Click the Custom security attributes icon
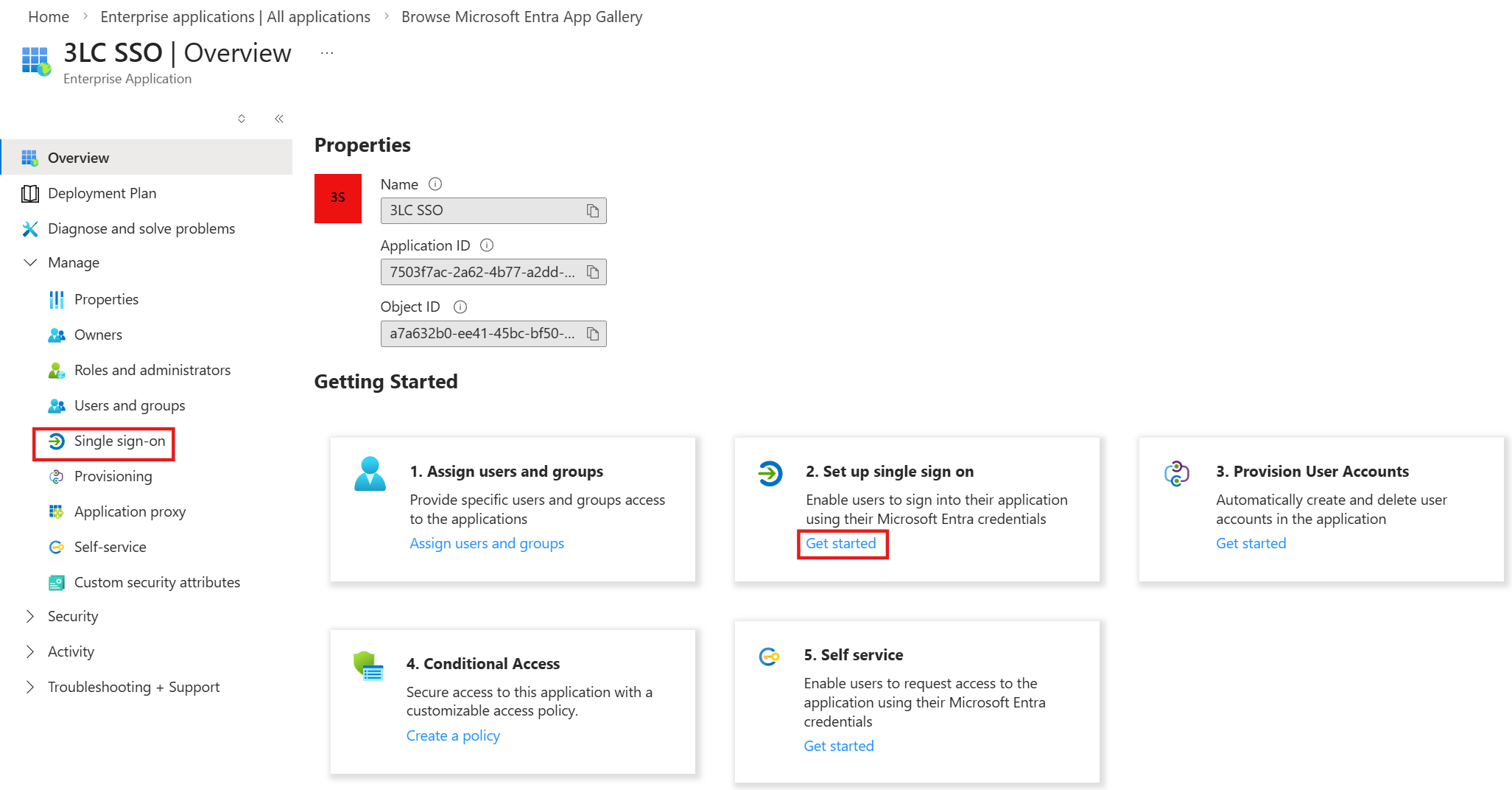The image size is (1512, 790). [x=57, y=582]
